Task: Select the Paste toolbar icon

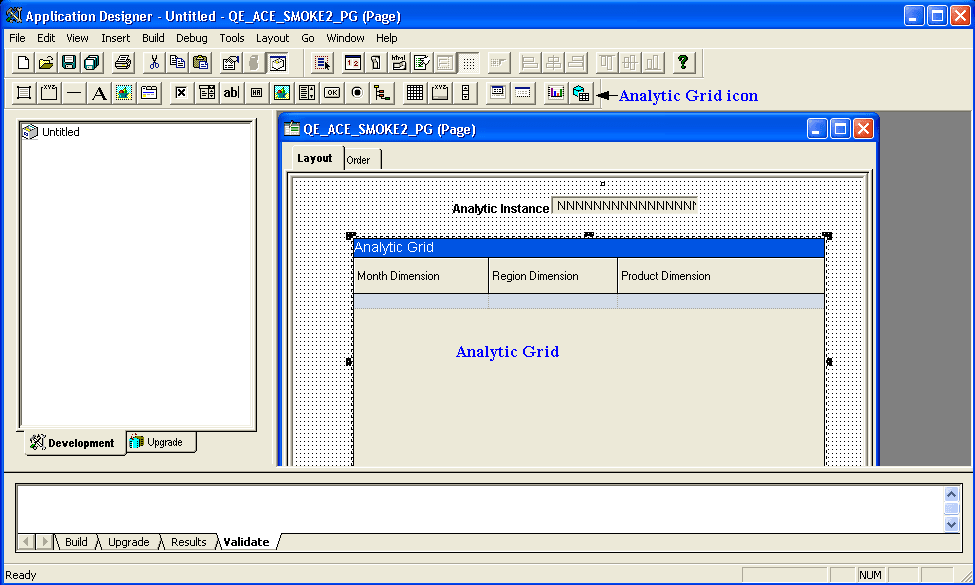Action: [x=199, y=62]
